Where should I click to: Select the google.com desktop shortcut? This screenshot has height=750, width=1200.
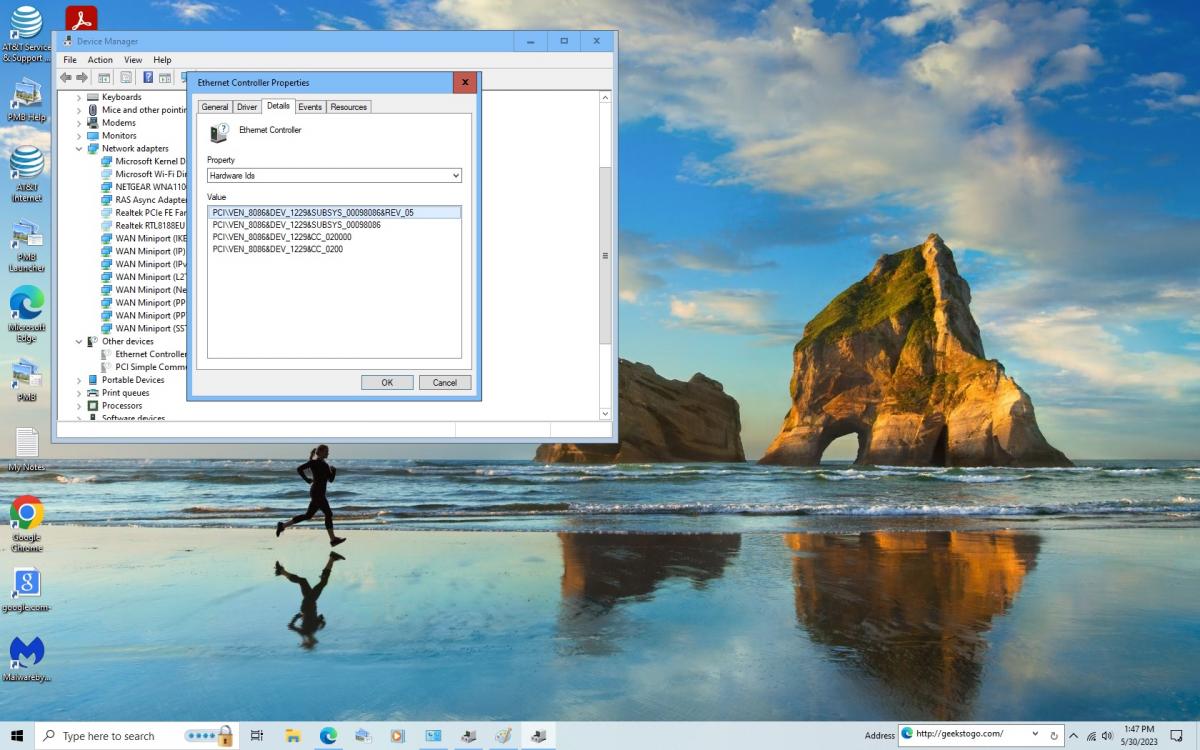click(27, 589)
